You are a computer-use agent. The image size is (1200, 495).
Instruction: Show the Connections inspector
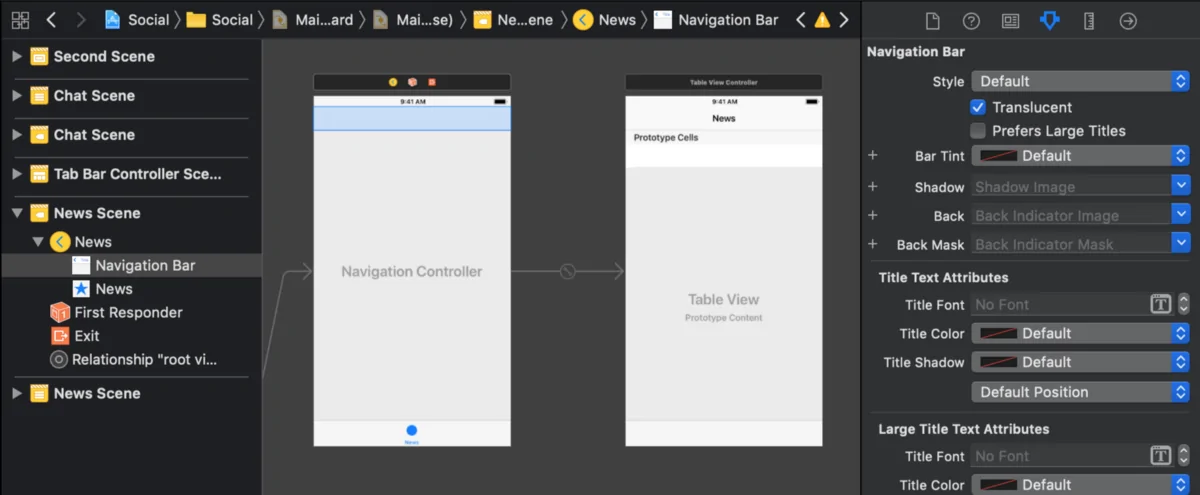point(1128,21)
